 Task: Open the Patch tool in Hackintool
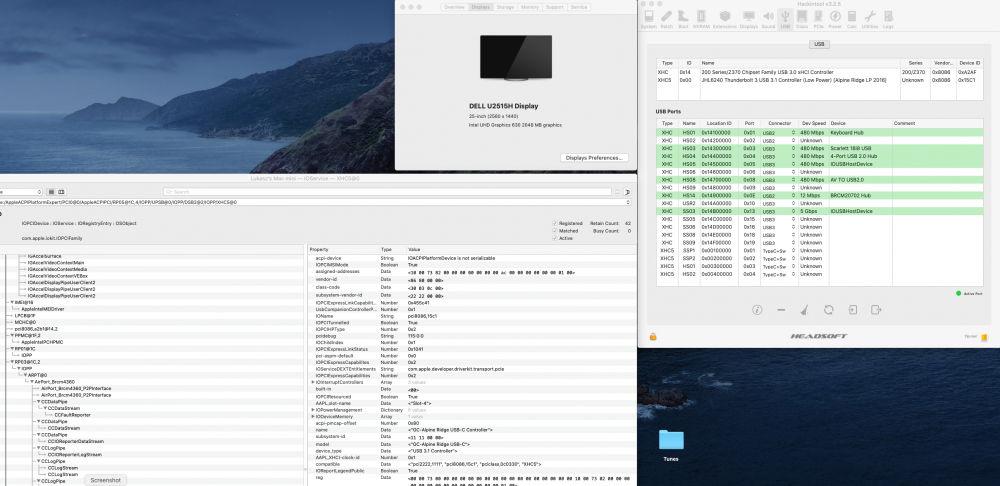(666, 18)
